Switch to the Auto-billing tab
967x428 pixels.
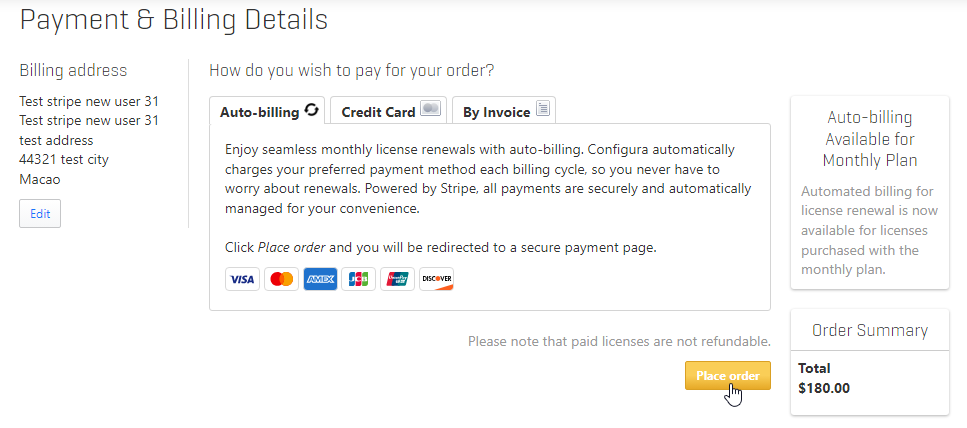(x=267, y=110)
